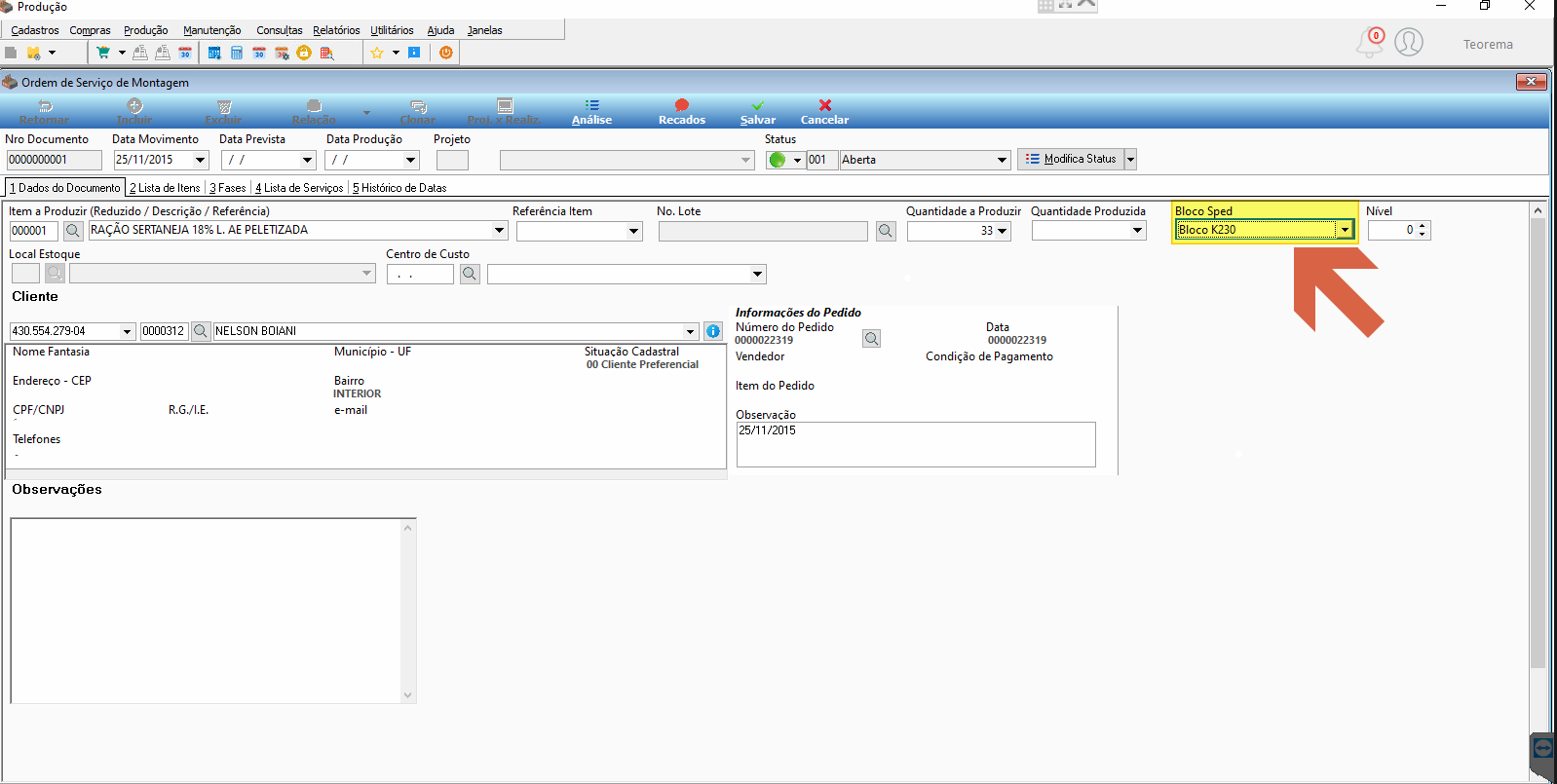The height and width of the screenshot is (784, 1557).
Task: Click the Modifica Status button
Action: (1071, 159)
